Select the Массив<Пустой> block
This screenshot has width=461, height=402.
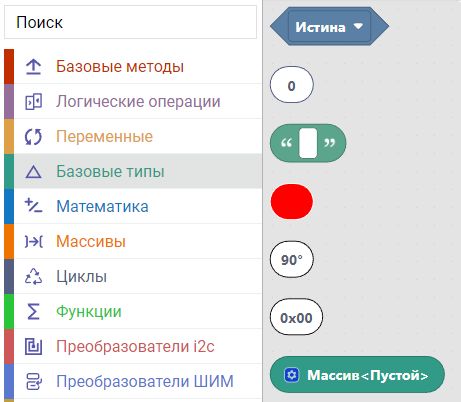[x=357, y=375]
